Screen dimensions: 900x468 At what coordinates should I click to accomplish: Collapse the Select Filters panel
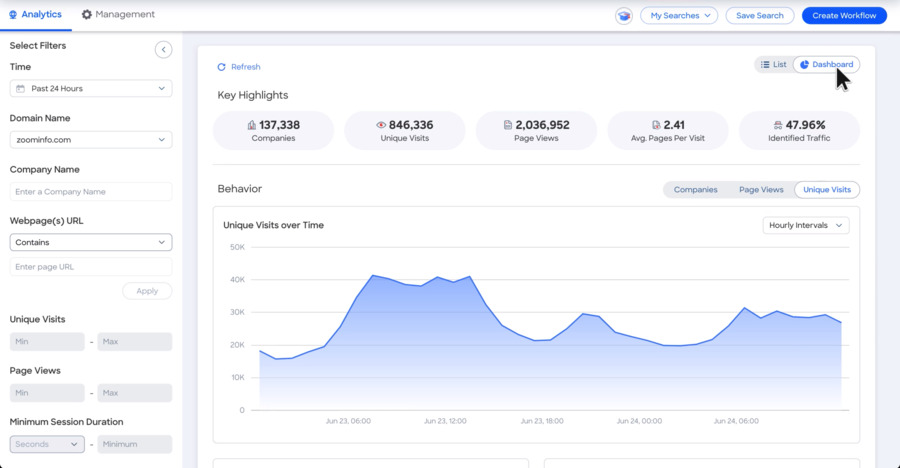164,49
